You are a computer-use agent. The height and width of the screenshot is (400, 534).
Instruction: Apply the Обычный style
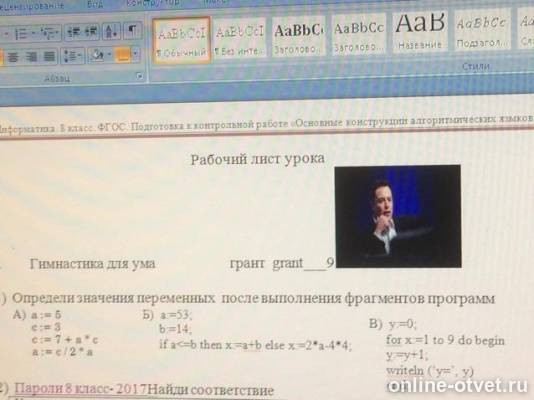(x=182, y=40)
